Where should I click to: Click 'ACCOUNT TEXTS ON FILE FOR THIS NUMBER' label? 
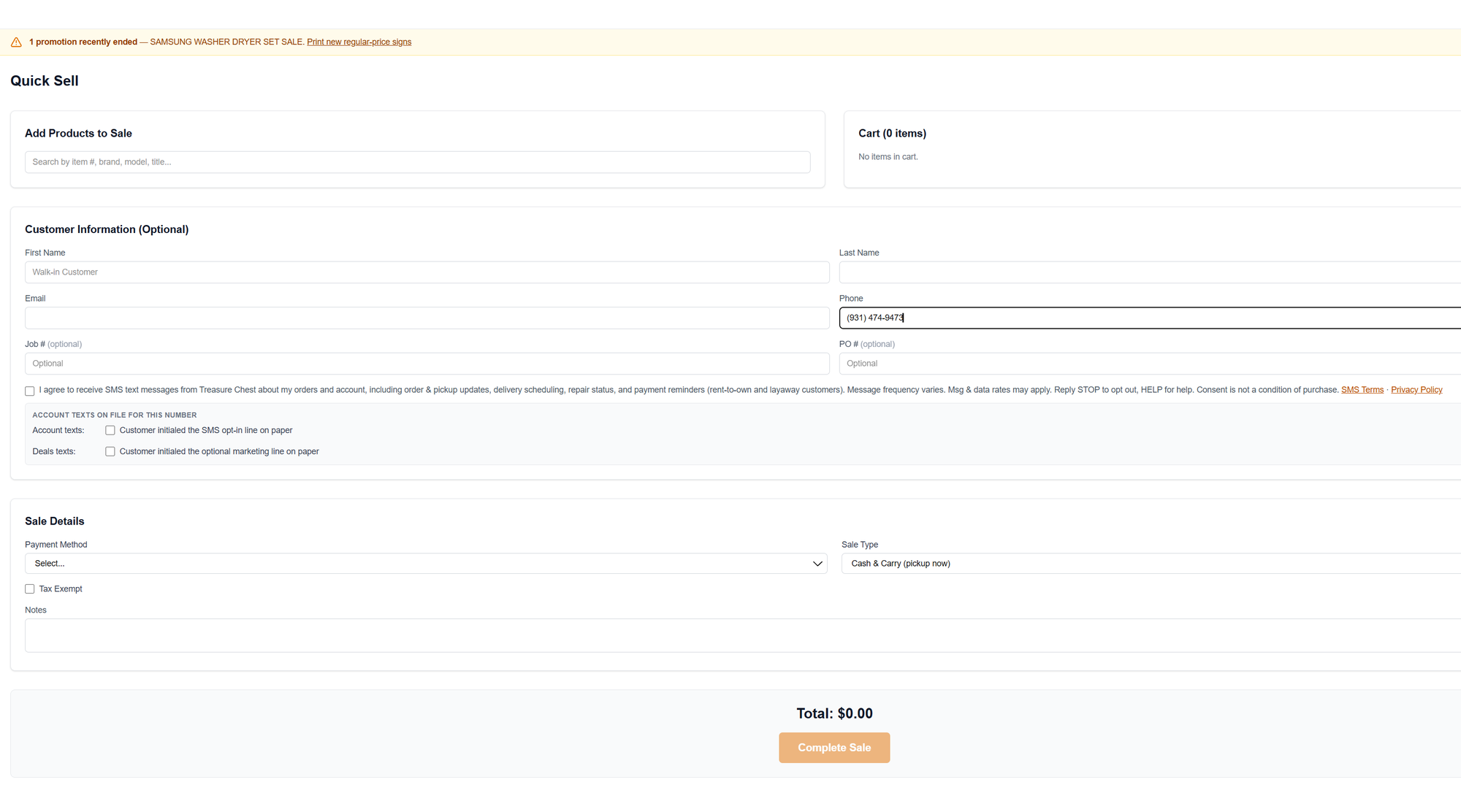115,415
